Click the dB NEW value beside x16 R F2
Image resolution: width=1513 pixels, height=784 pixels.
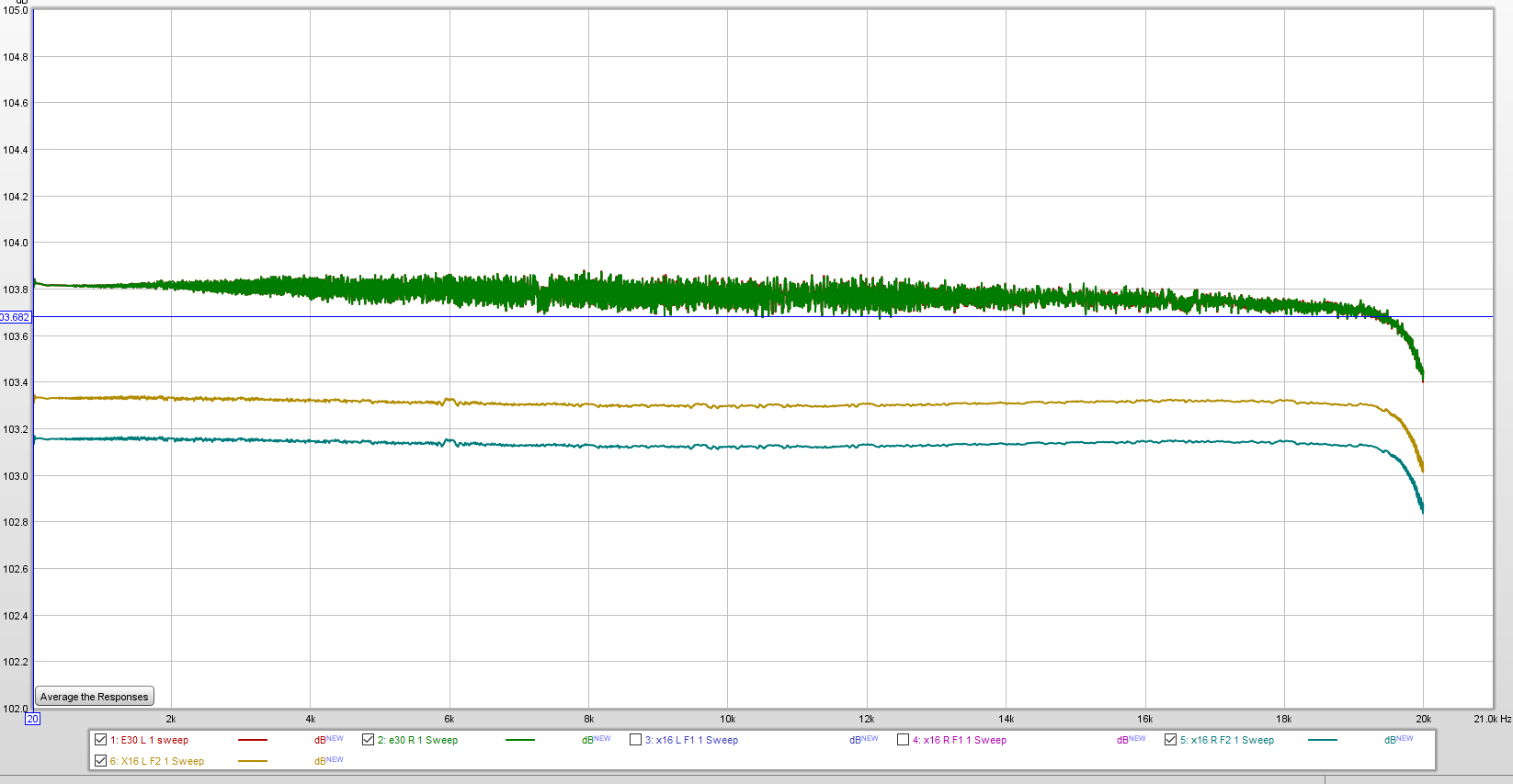point(1398,740)
